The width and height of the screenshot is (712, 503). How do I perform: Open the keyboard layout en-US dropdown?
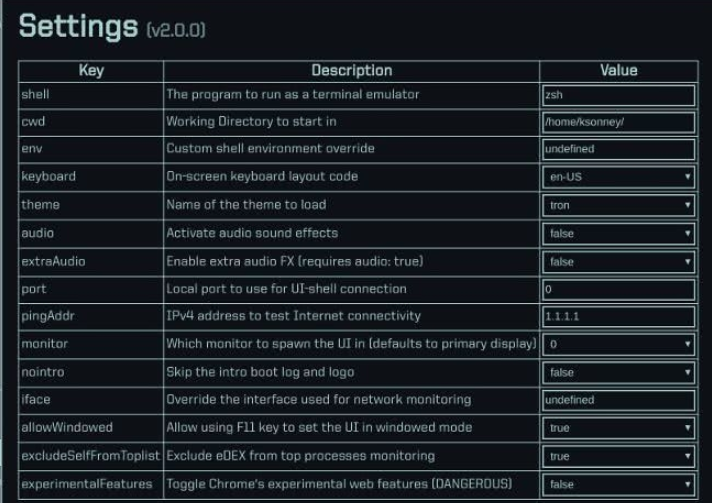click(618, 177)
